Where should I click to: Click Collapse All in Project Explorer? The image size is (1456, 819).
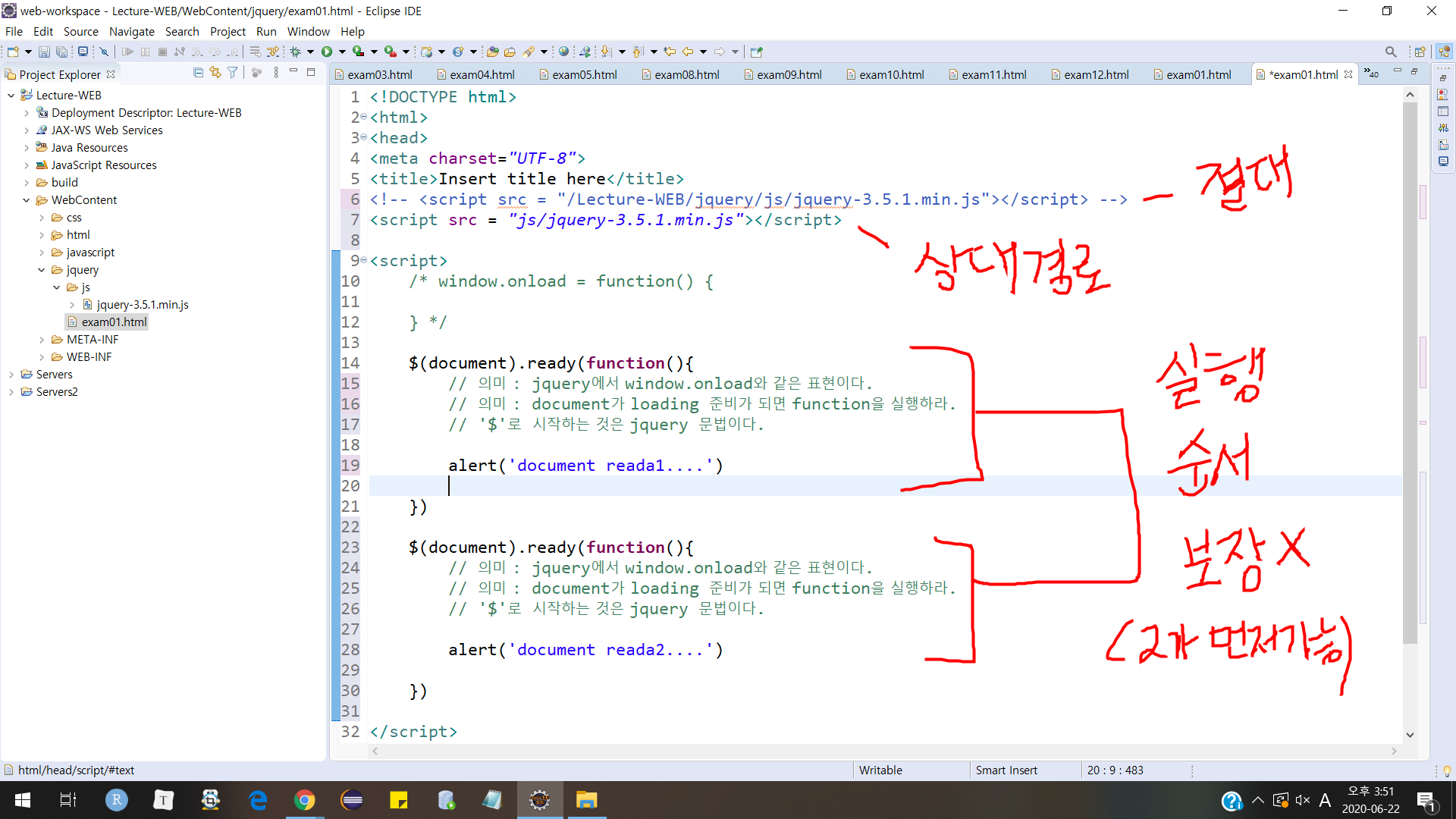[198, 73]
